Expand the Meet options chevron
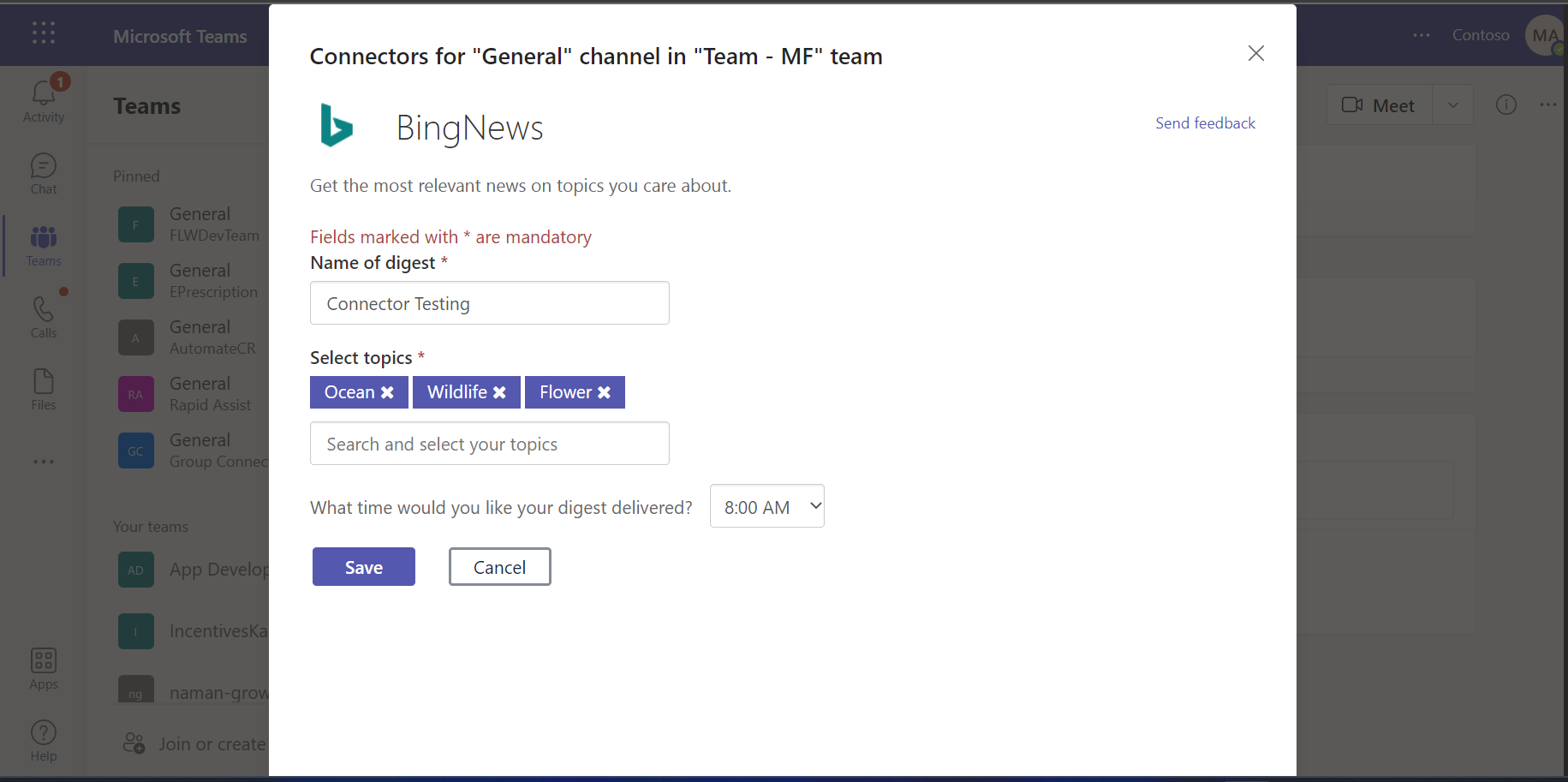1568x782 pixels. 1453,104
